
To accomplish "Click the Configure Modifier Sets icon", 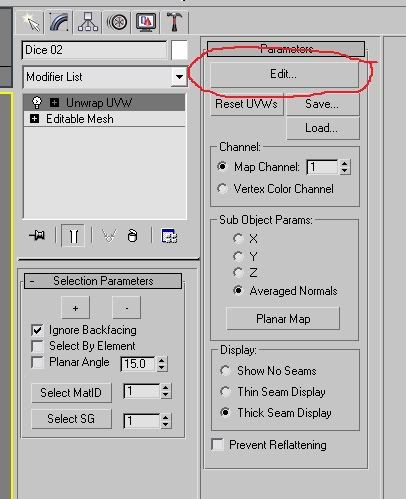I will tap(169, 236).
